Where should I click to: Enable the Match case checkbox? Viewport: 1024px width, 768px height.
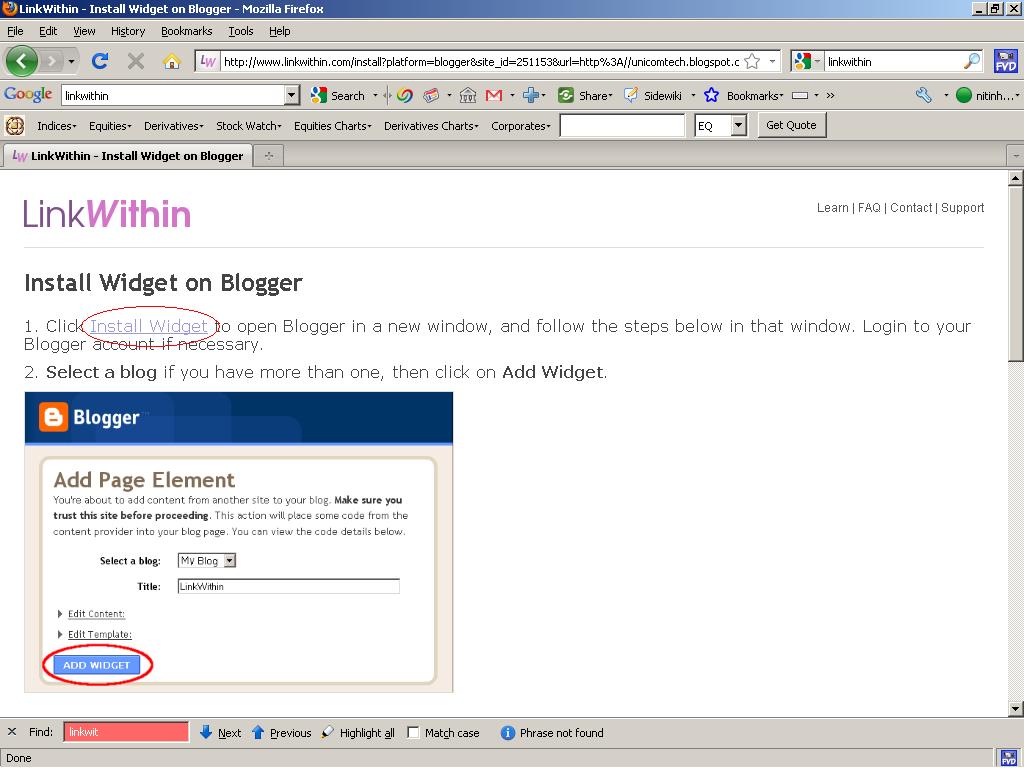[x=413, y=733]
